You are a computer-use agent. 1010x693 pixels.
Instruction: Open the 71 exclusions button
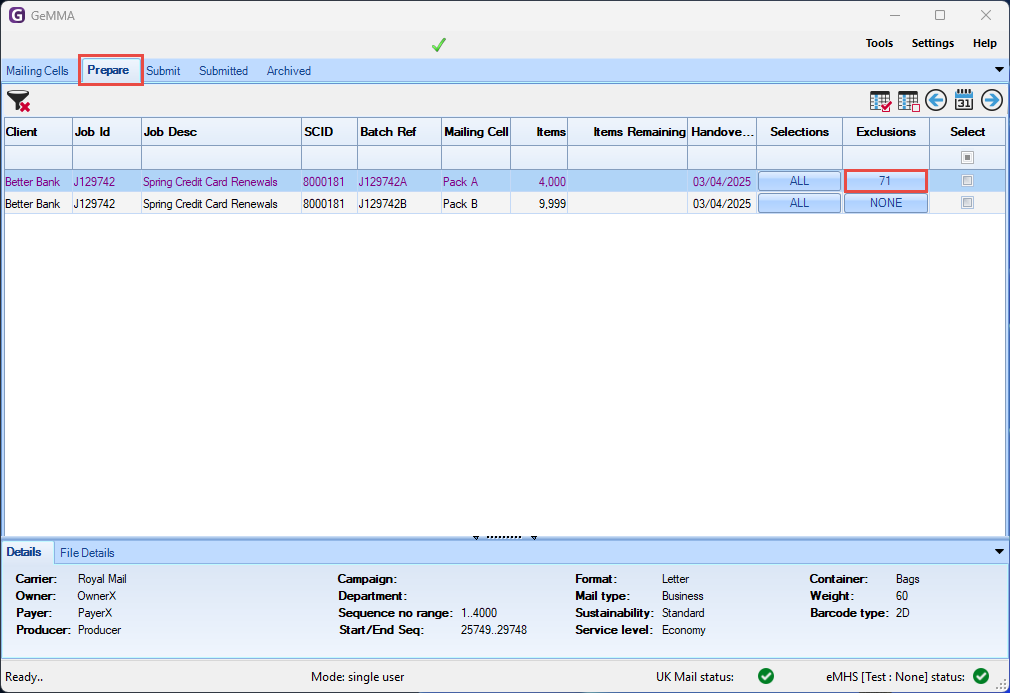click(x=886, y=181)
